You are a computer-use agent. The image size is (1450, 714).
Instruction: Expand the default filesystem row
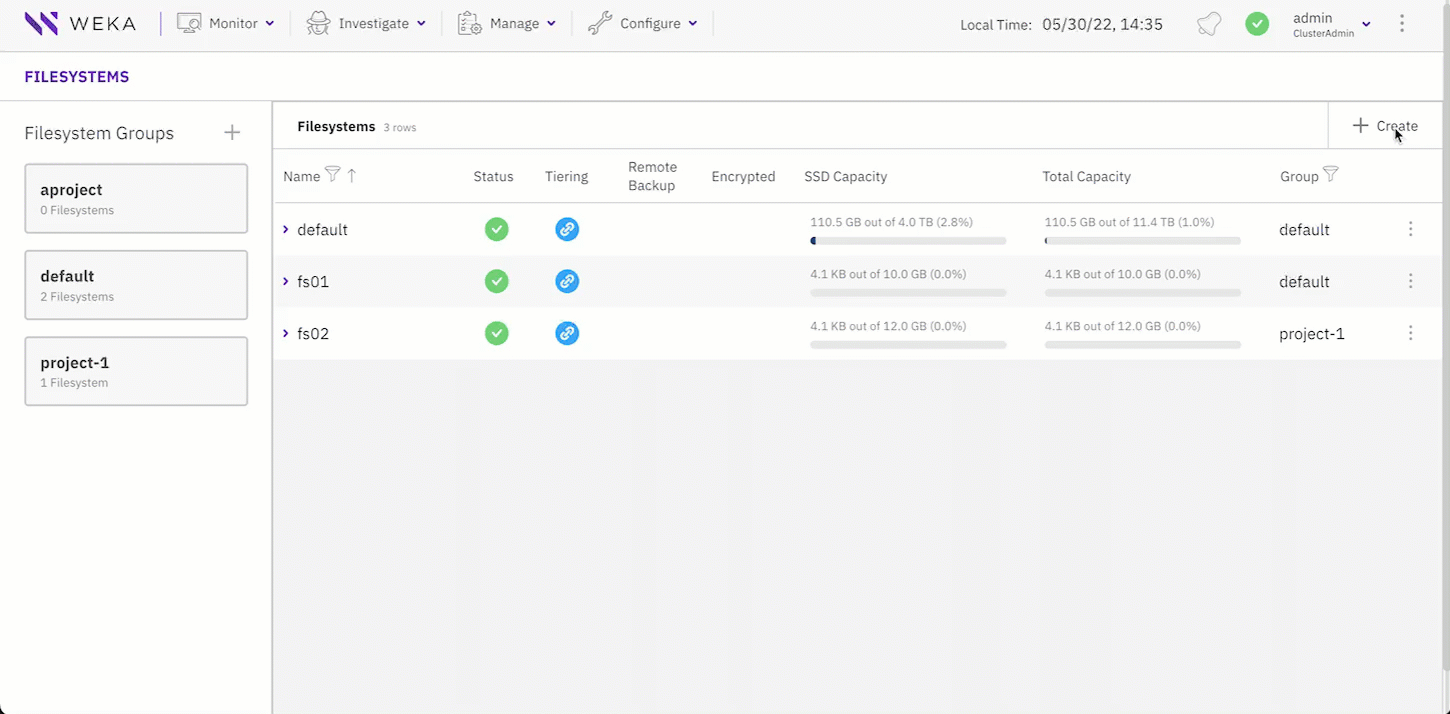pyautogui.click(x=285, y=229)
